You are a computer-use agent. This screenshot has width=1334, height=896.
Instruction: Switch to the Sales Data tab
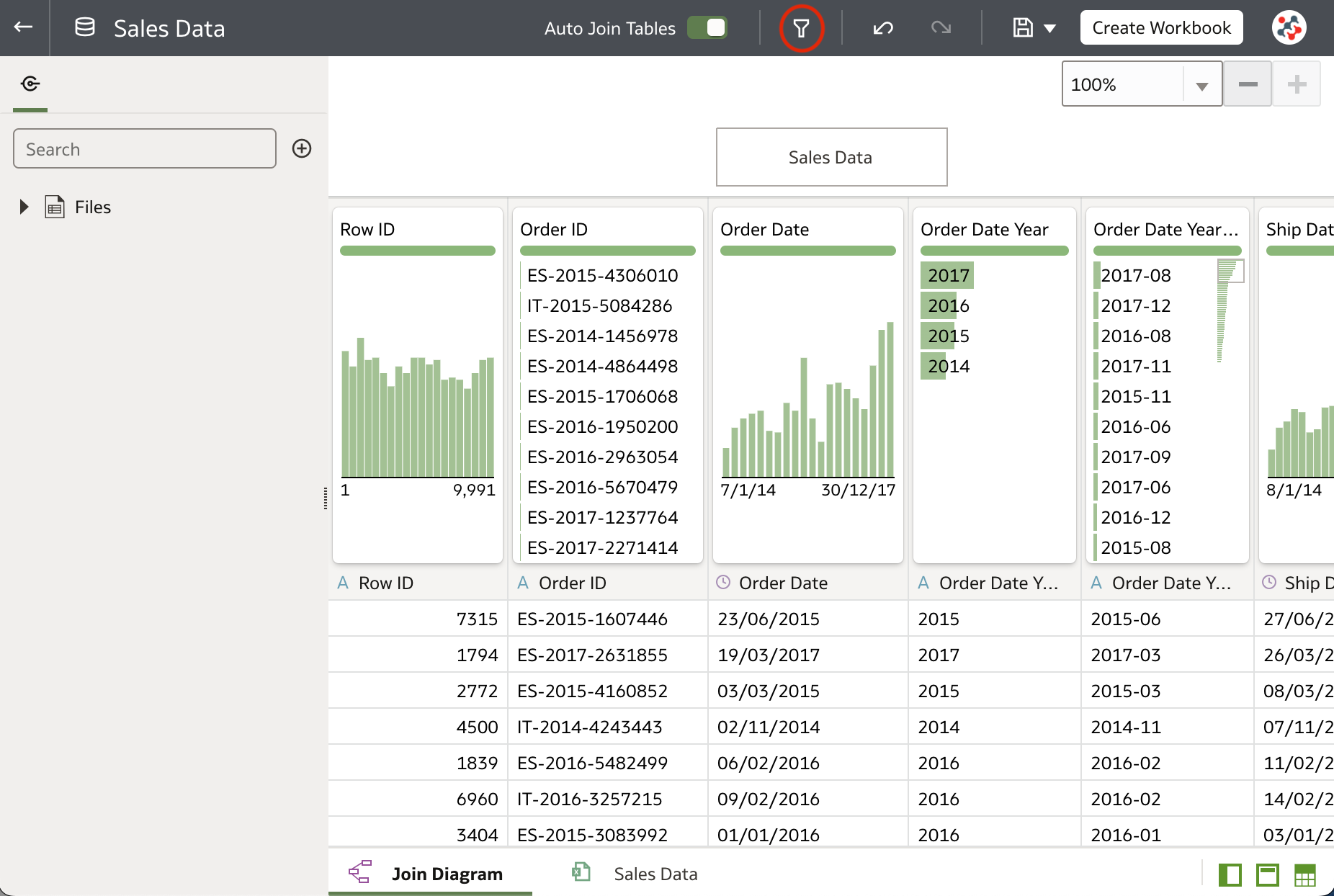(635, 874)
